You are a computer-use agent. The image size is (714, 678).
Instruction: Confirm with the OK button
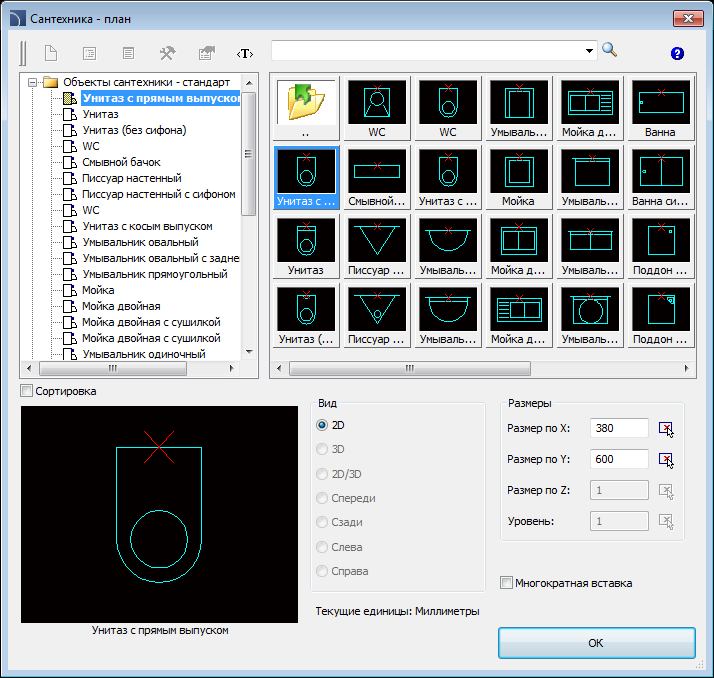[597, 642]
